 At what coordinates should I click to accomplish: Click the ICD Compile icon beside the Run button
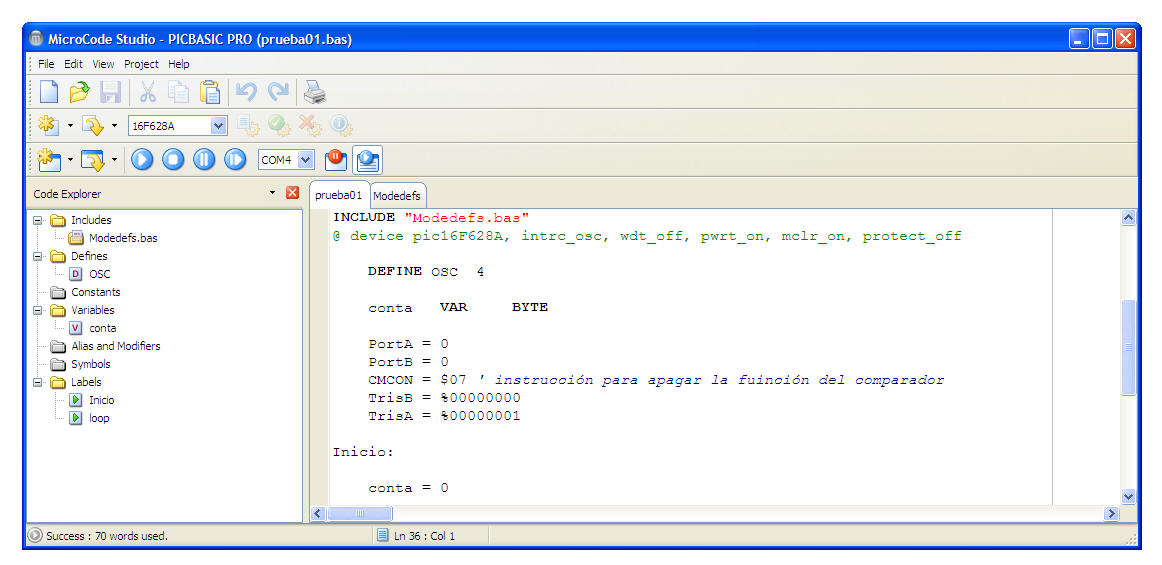49,159
